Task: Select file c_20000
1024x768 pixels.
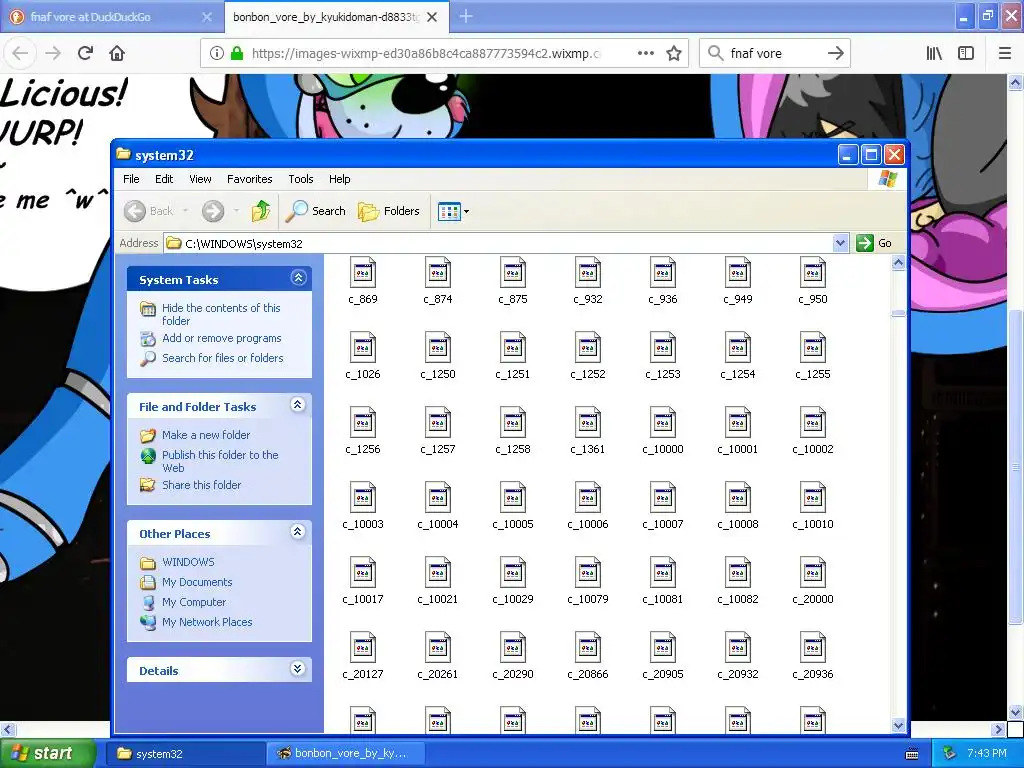Action: point(813,582)
